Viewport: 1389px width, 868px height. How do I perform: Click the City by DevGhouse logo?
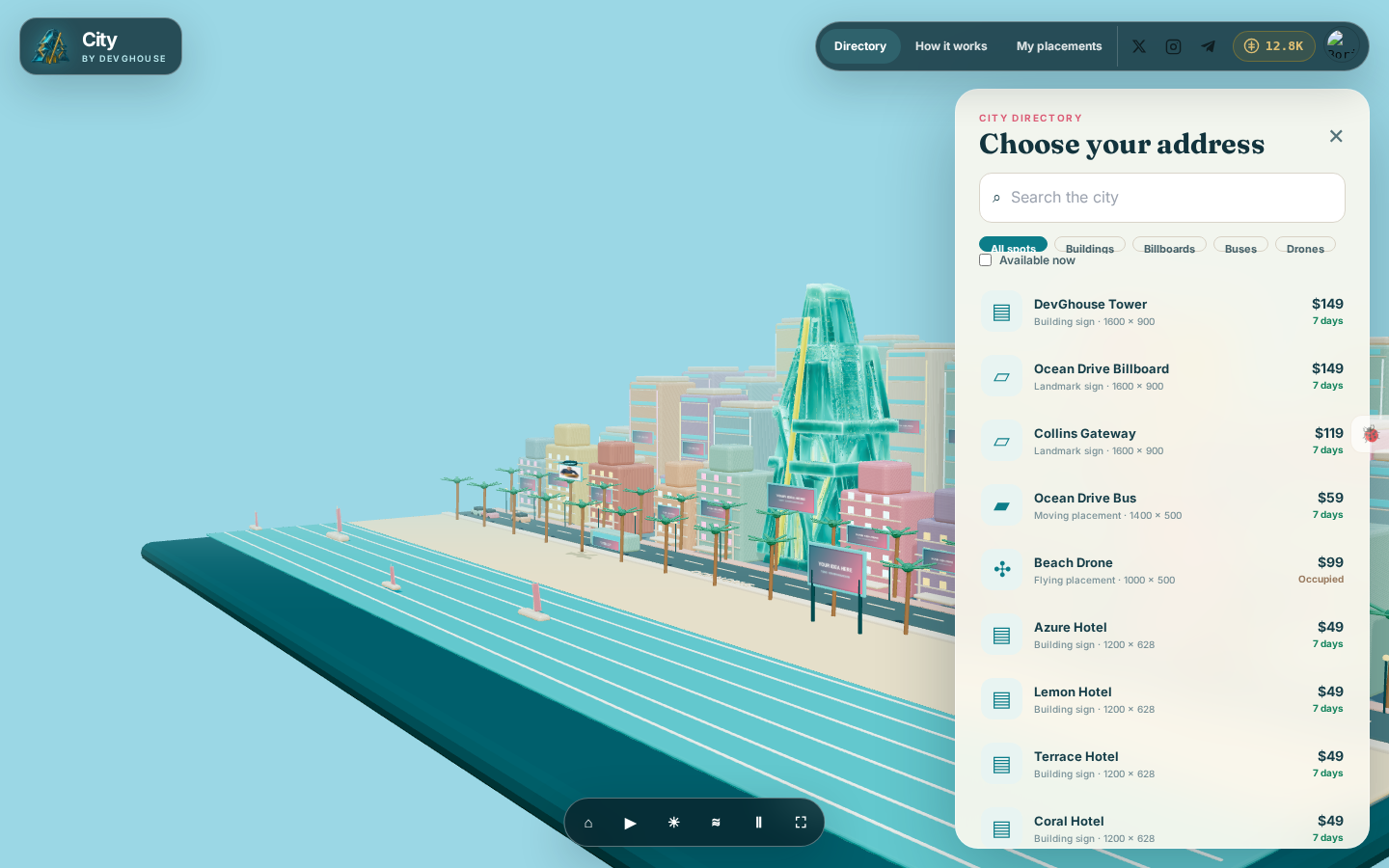[x=100, y=46]
